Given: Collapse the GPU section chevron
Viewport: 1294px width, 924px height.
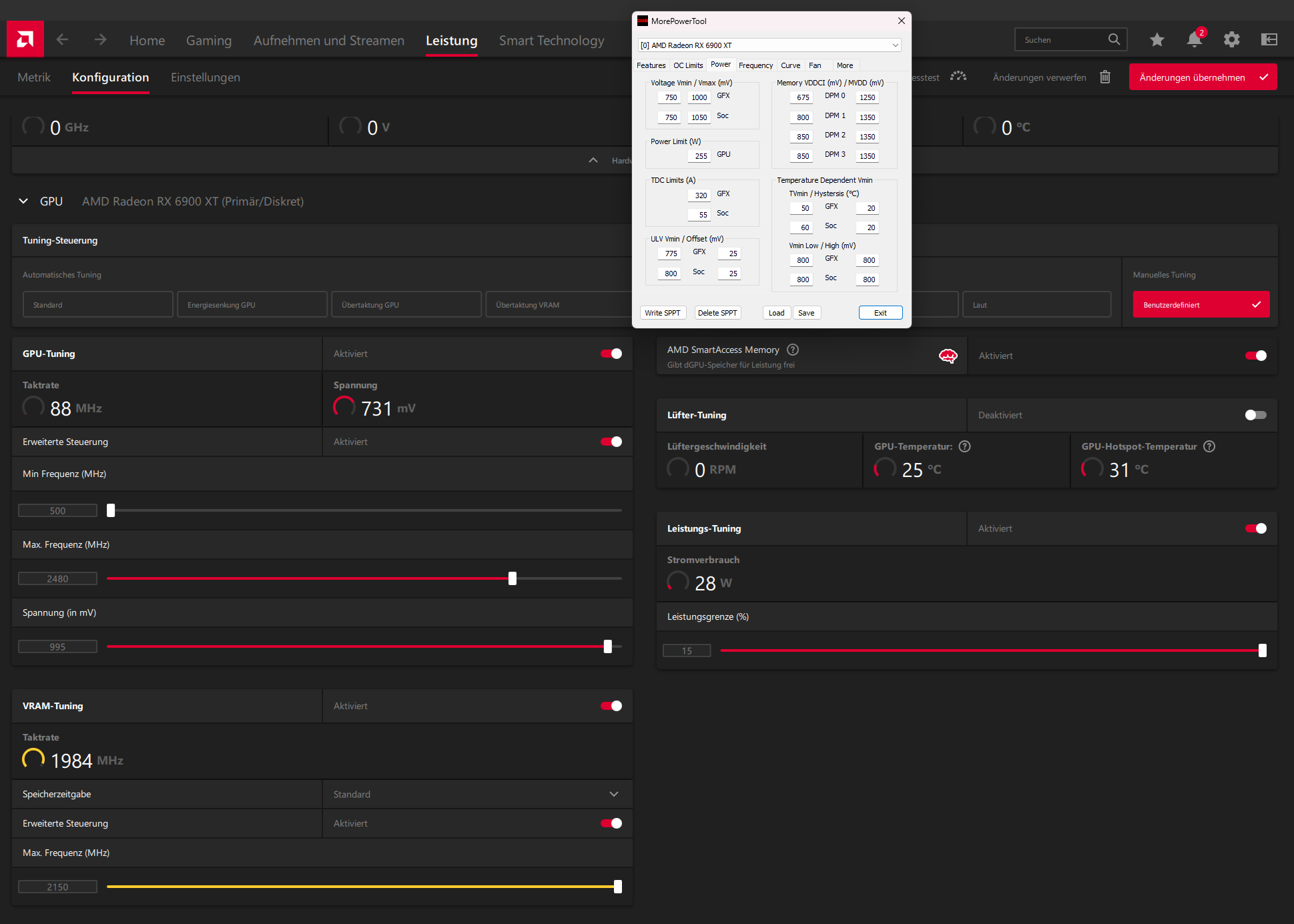Looking at the screenshot, I should pyautogui.click(x=24, y=201).
